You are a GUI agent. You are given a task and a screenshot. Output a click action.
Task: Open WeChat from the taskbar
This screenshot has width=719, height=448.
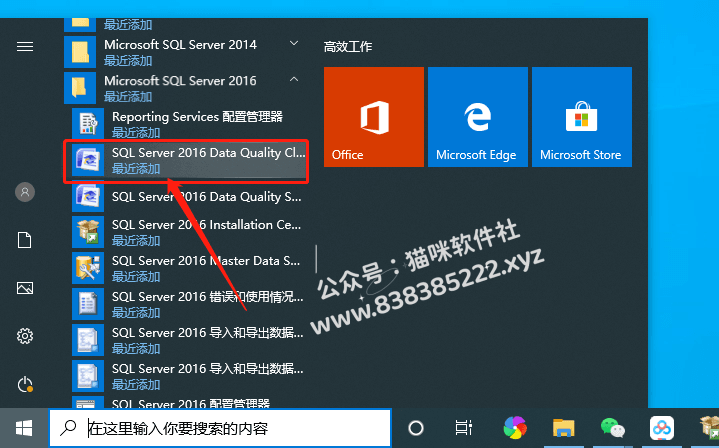613,428
